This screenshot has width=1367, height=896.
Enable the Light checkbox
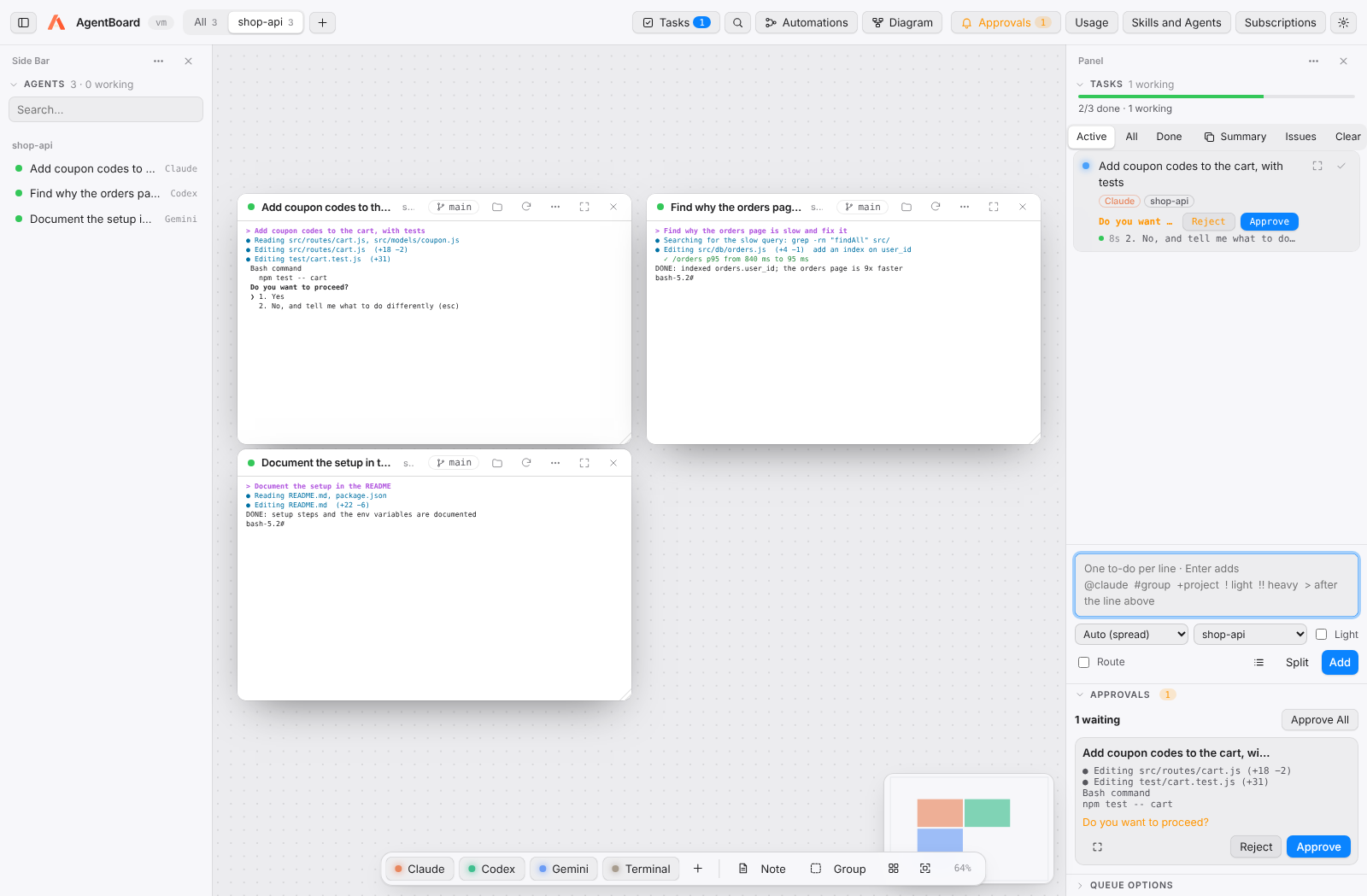pyautogui.click(x=1322, y=634)
